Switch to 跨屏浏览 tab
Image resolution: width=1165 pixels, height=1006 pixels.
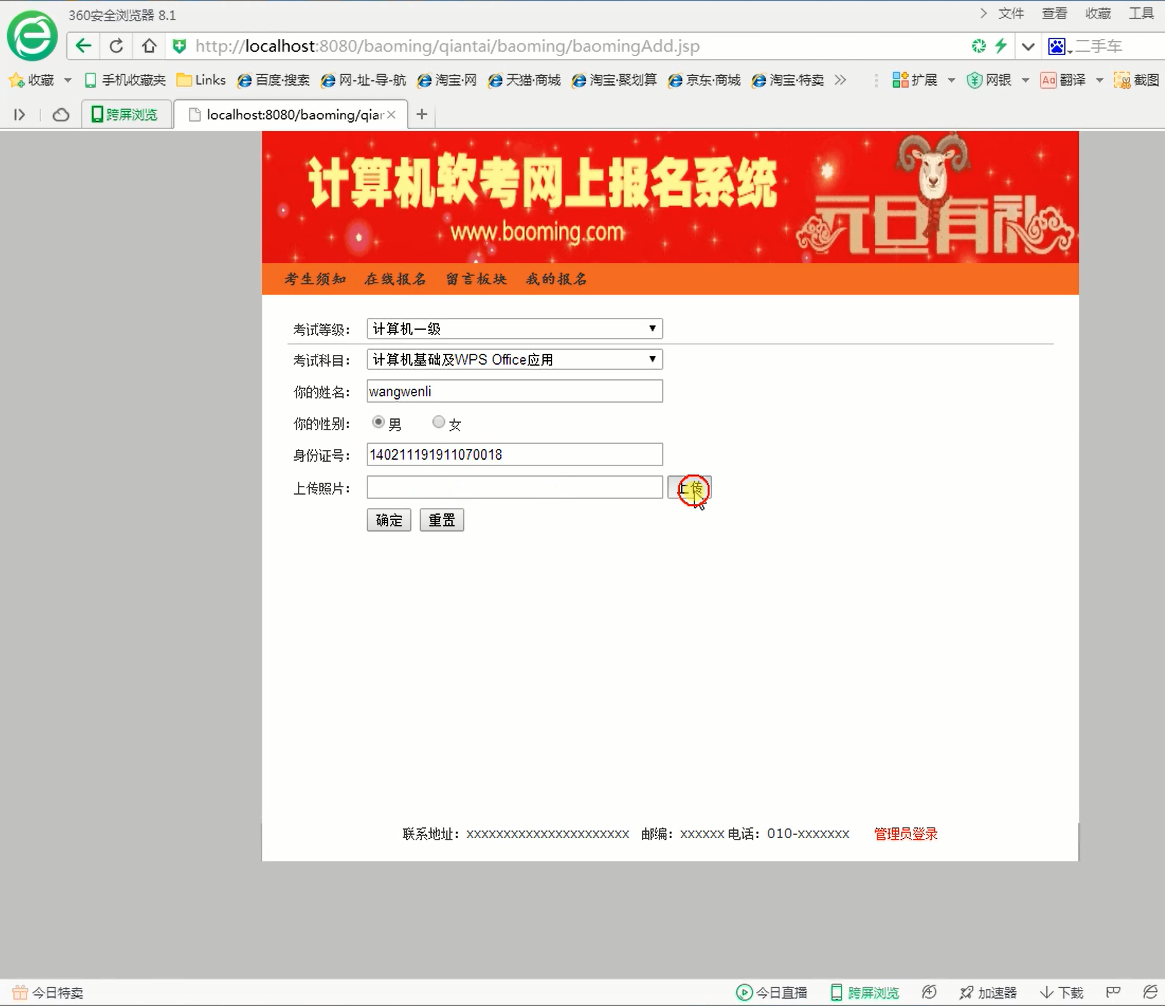click(126, 114)
